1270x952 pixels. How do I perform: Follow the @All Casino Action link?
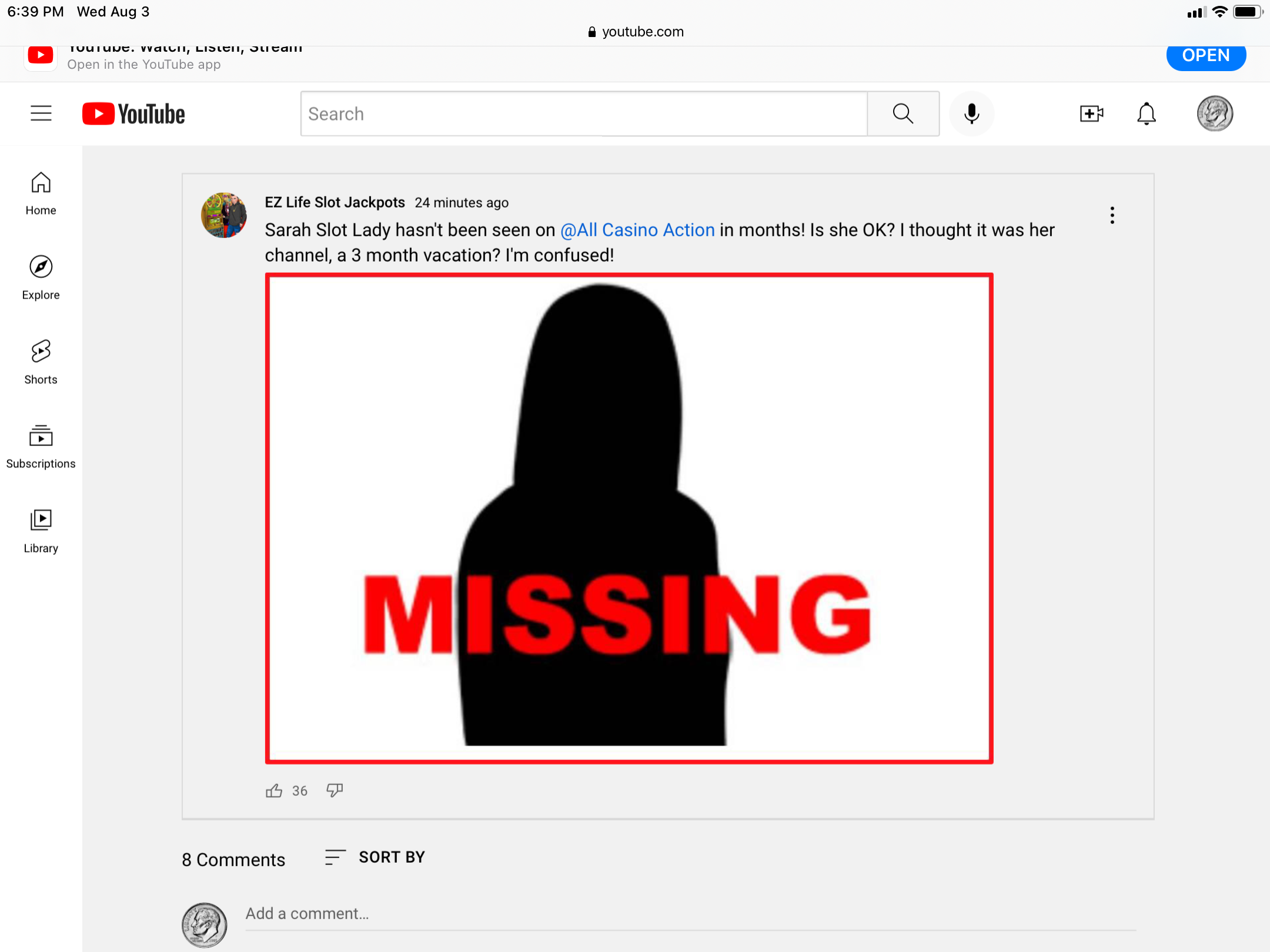pyautogui.click(x=637, y=230)
